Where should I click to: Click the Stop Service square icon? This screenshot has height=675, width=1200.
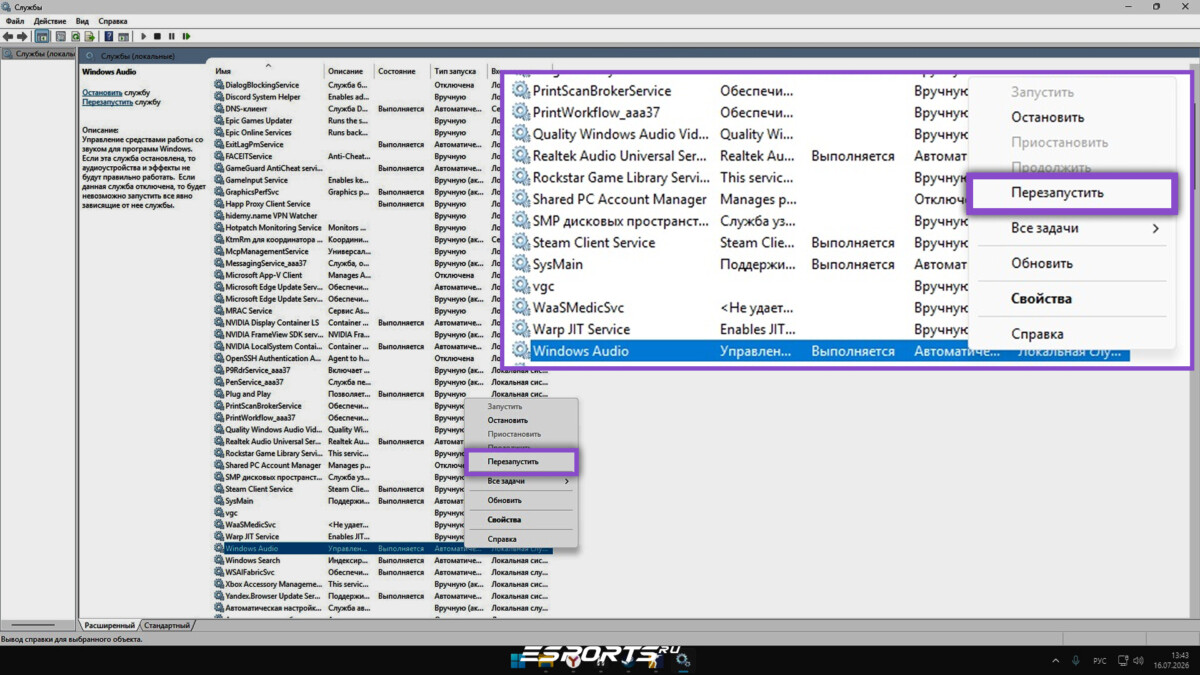tap(157, 36)
